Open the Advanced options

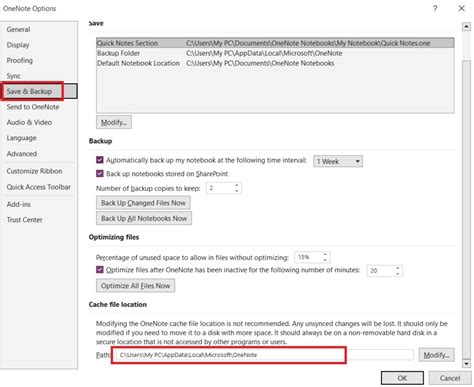tap(22, 154)
